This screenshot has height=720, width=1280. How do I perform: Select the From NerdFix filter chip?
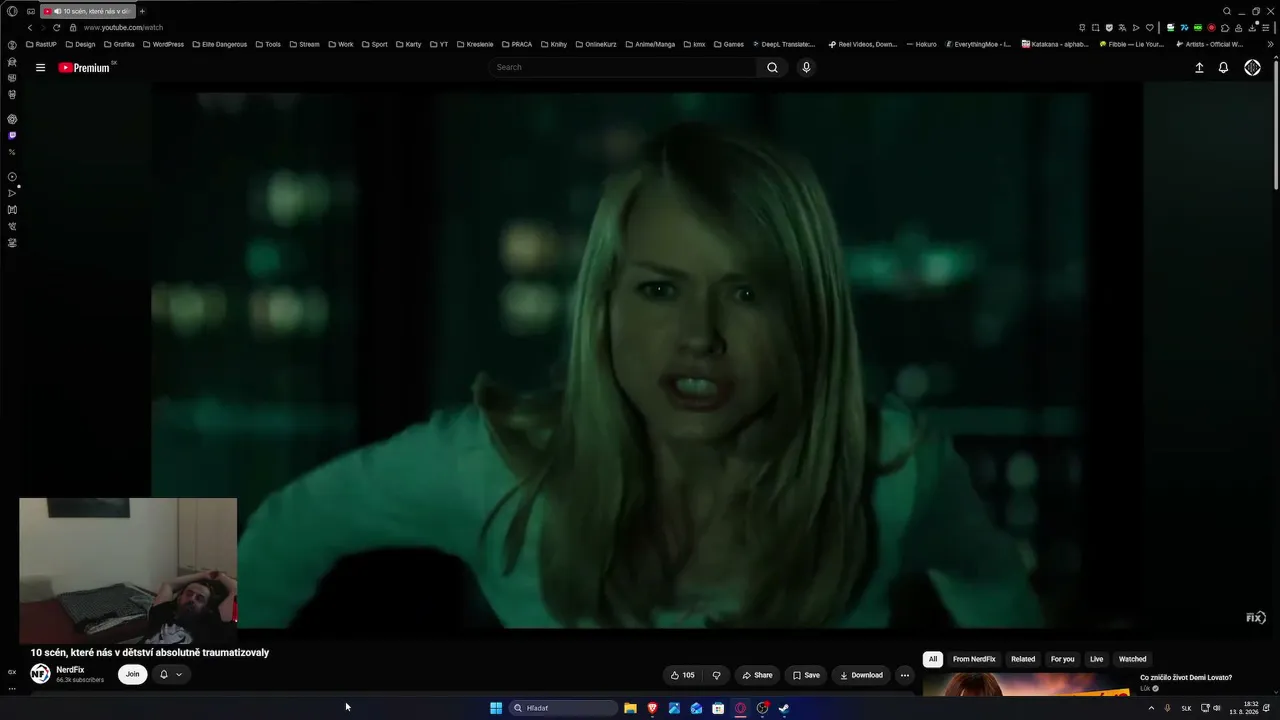pos(974,660)
